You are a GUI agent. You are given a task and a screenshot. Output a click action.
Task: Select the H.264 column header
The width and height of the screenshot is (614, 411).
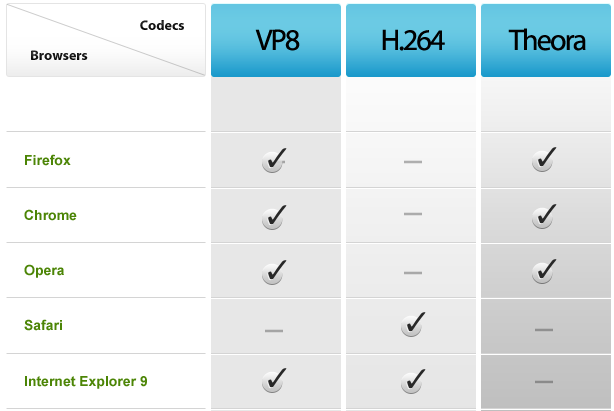[x=411, y=40]
